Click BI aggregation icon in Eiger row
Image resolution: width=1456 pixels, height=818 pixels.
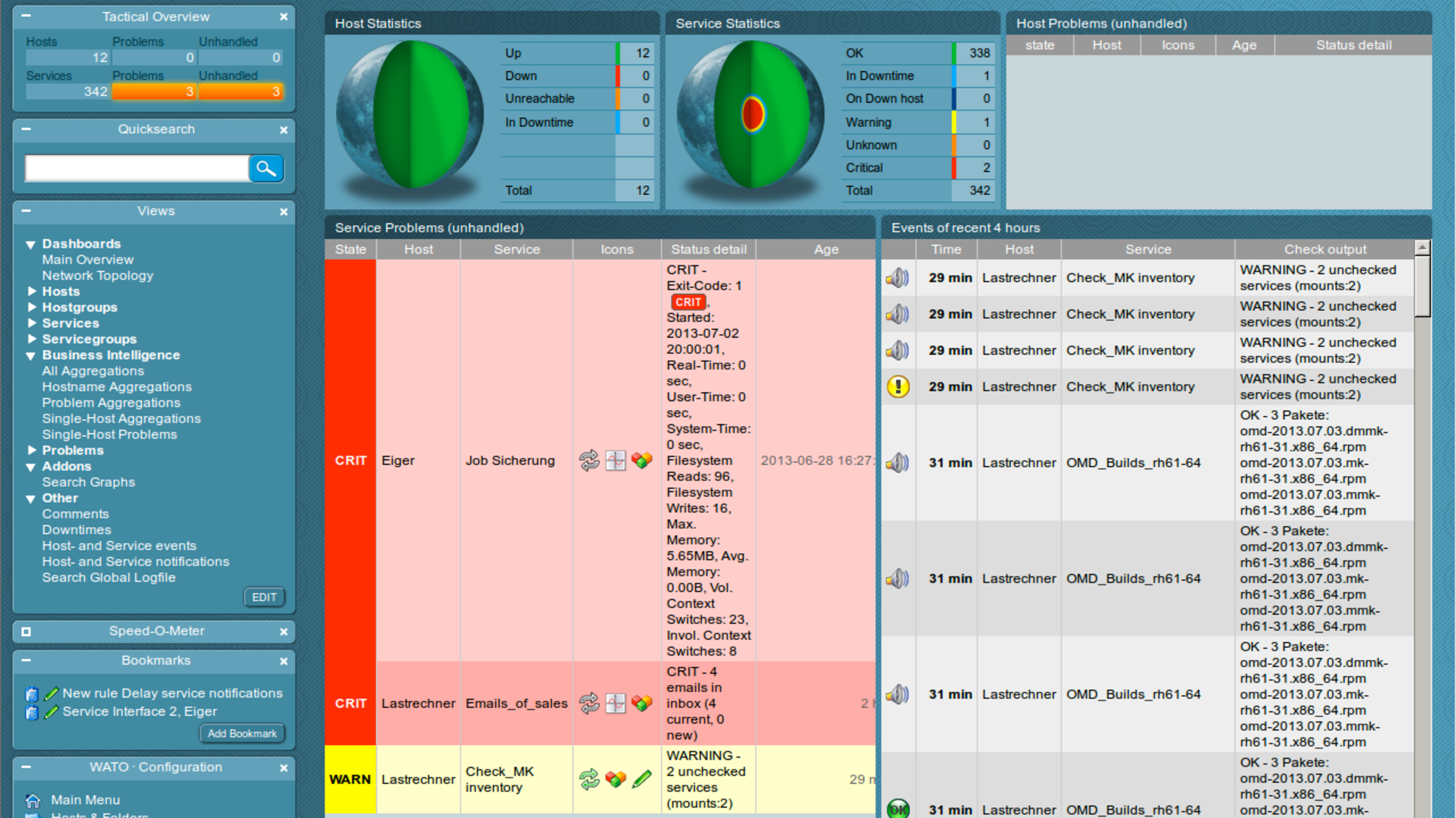pos(642,461)
